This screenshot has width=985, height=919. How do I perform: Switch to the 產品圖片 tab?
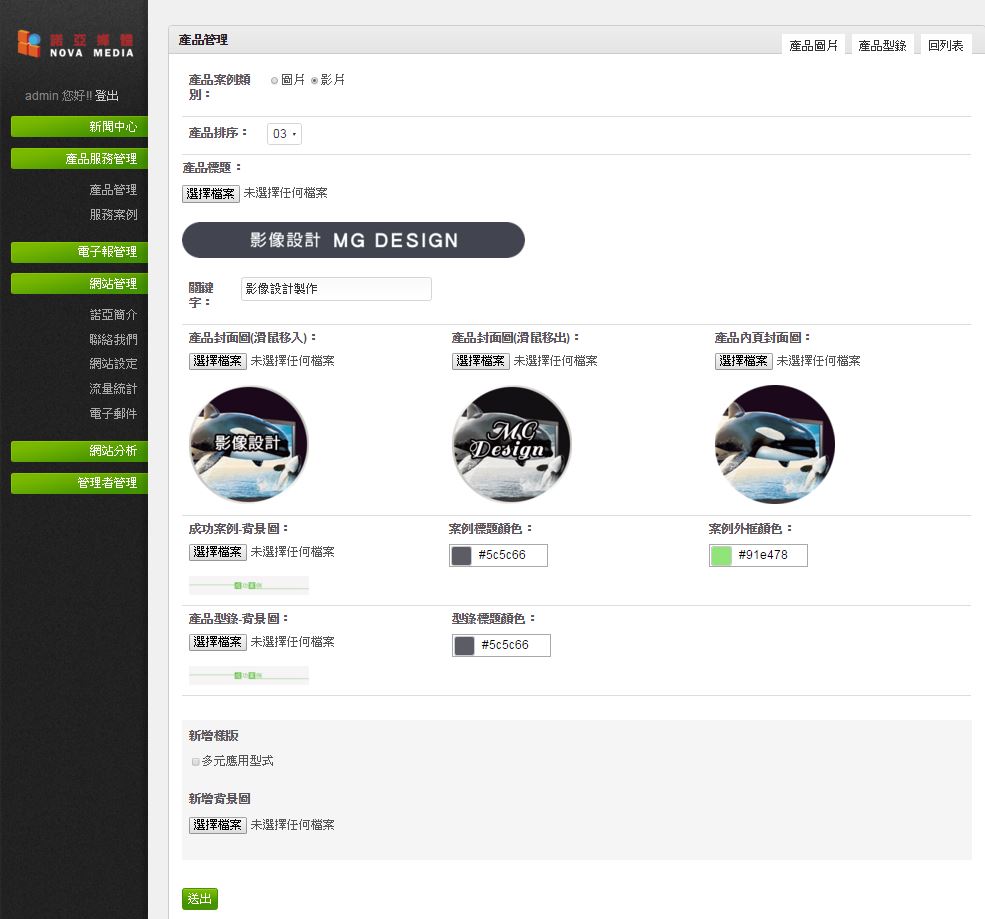click(x=814, y=45)
